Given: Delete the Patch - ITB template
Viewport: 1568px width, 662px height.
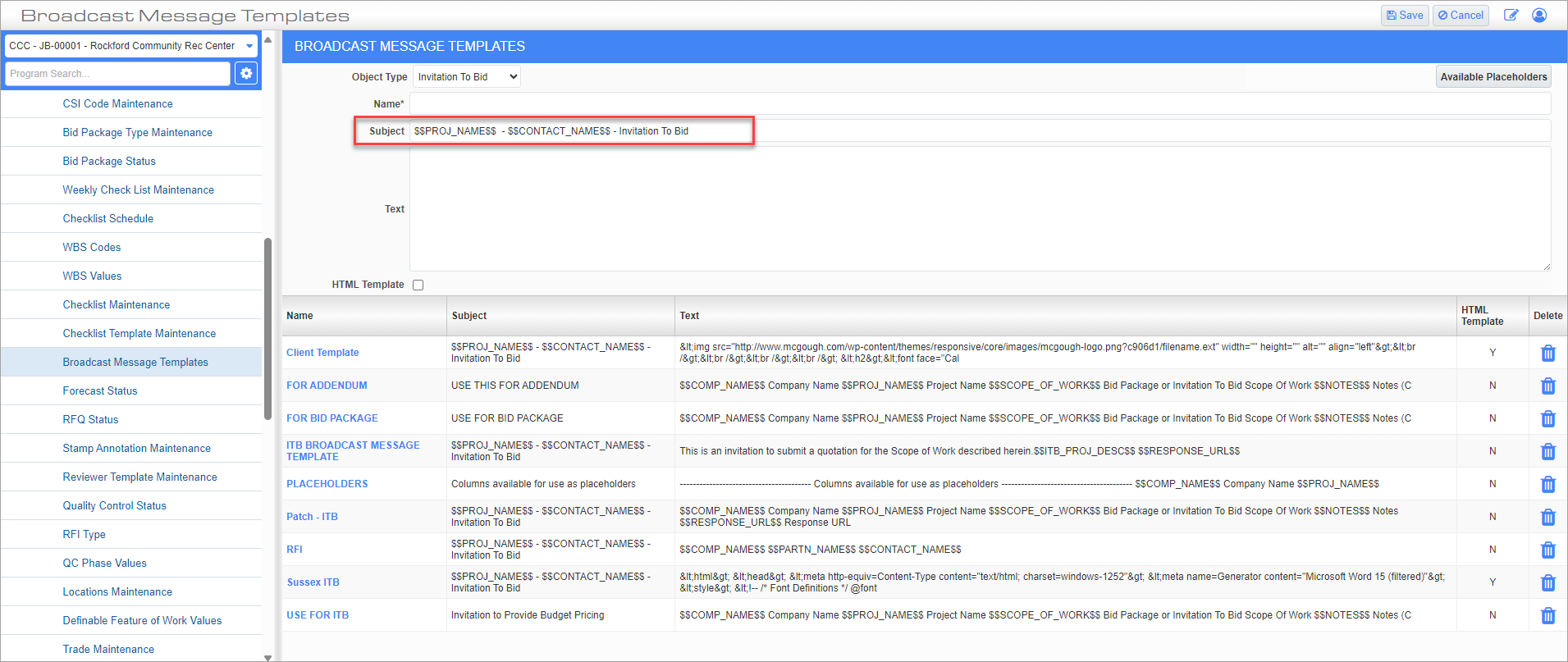Looking at the screenshot, I should (1547, 517).
